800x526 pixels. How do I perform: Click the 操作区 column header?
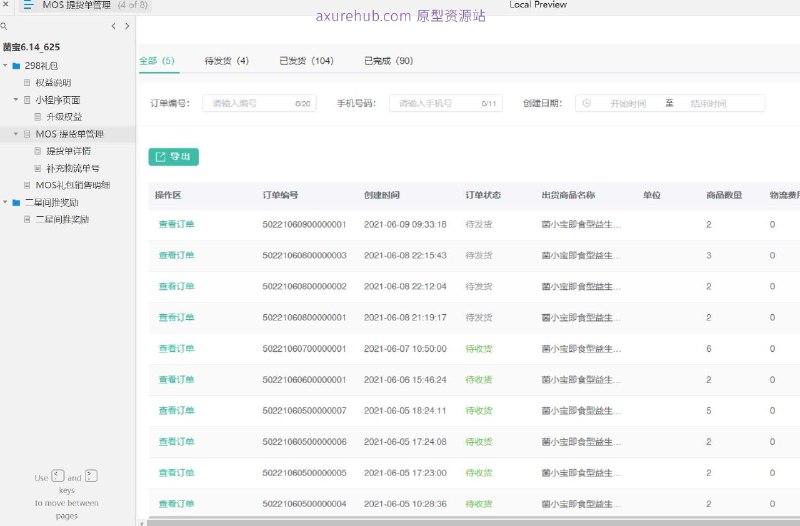[168, 195]
